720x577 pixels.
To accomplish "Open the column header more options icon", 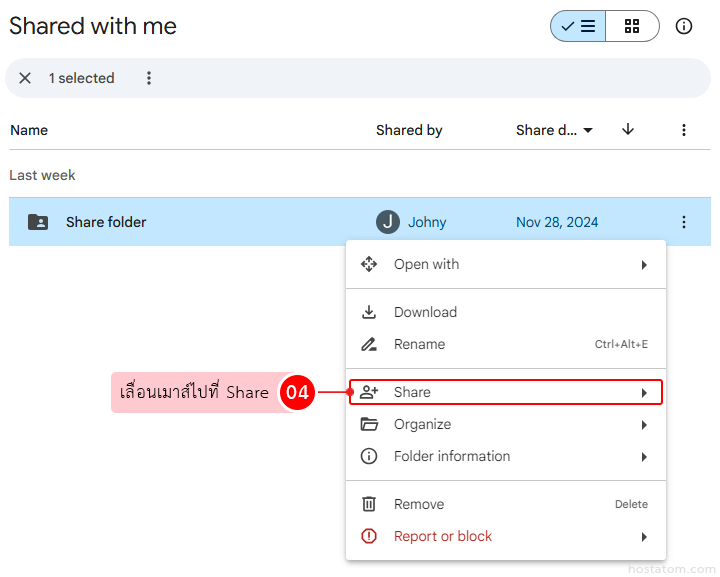I will coord(684,130).
